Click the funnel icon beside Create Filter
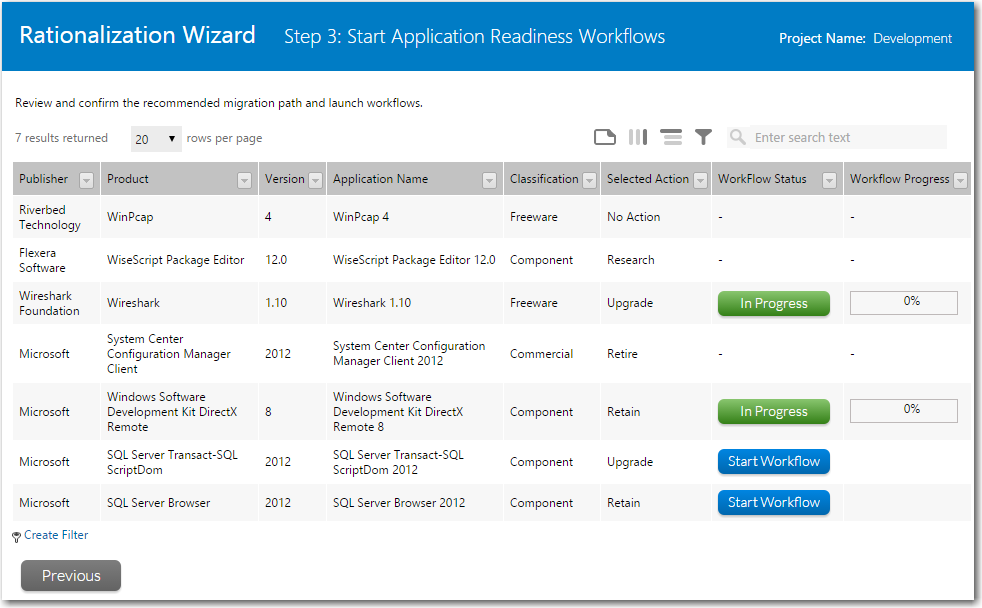 tap(16, 537)
